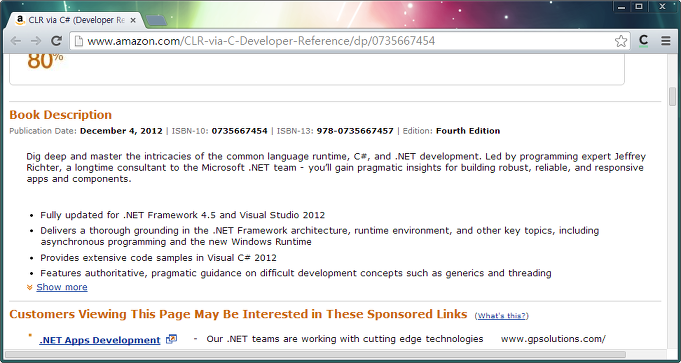The width and height of the screenshot is (681, 363).
Task: Click the ISBN-10 value 0735667454
Action: [x=239, y=131]
